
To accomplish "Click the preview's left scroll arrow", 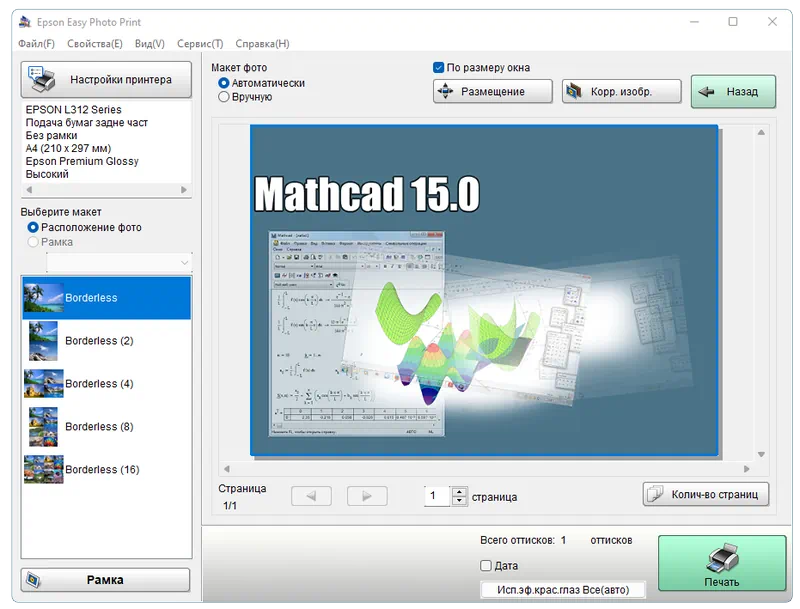I will [x=227, y=469].
